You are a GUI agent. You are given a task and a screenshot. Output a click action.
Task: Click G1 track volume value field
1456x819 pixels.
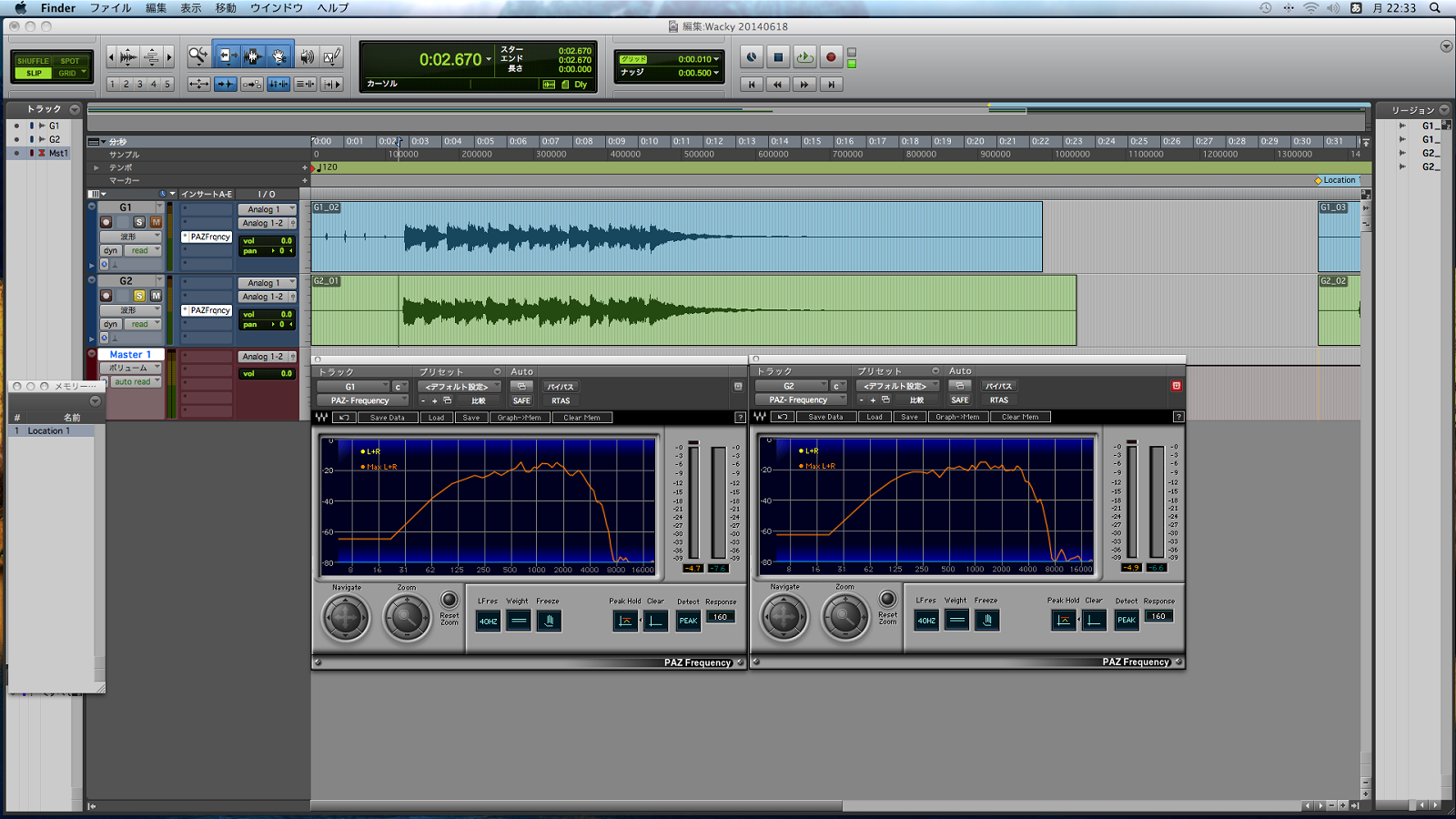point(268,241)
